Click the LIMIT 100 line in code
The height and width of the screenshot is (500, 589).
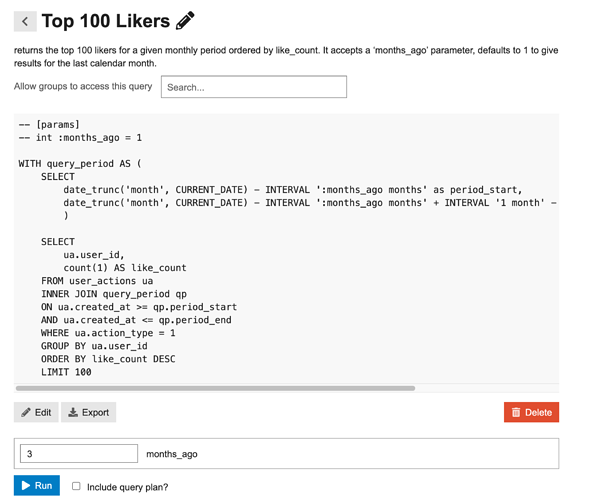coord(66,372)
